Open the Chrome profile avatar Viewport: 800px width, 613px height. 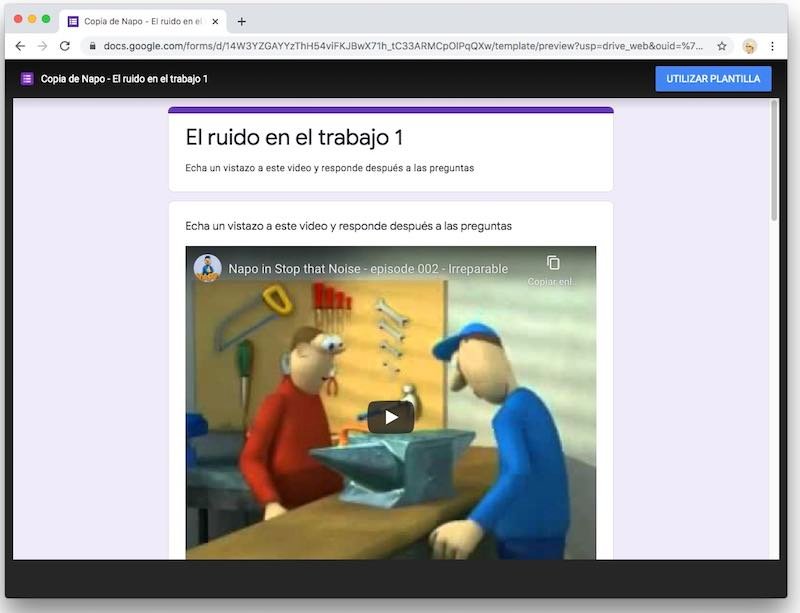749,46
